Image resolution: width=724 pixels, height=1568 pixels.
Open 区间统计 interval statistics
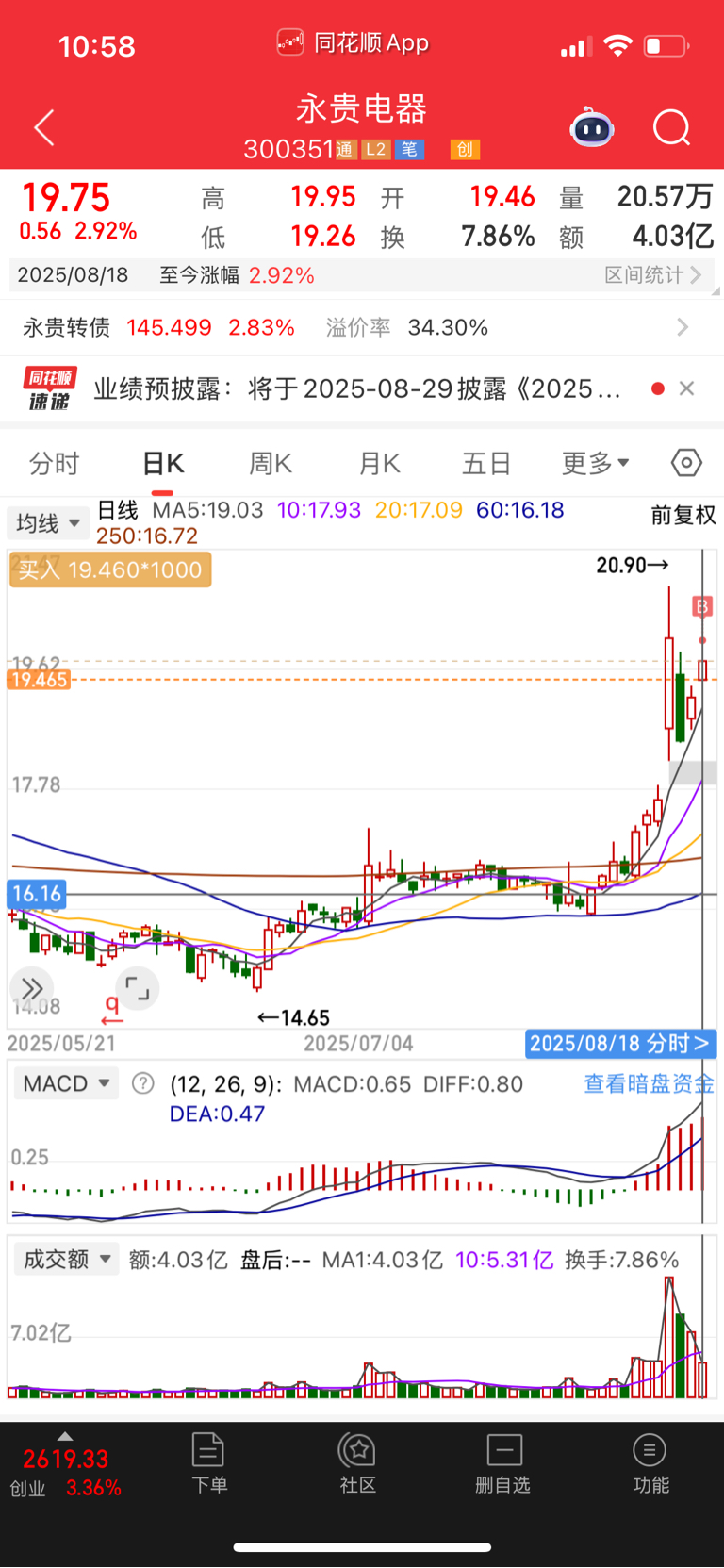click(x=652, y=274)
